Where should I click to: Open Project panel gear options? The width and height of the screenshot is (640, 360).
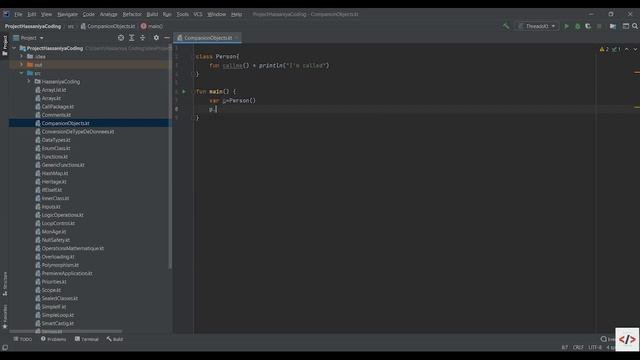(x=156, y=38)
